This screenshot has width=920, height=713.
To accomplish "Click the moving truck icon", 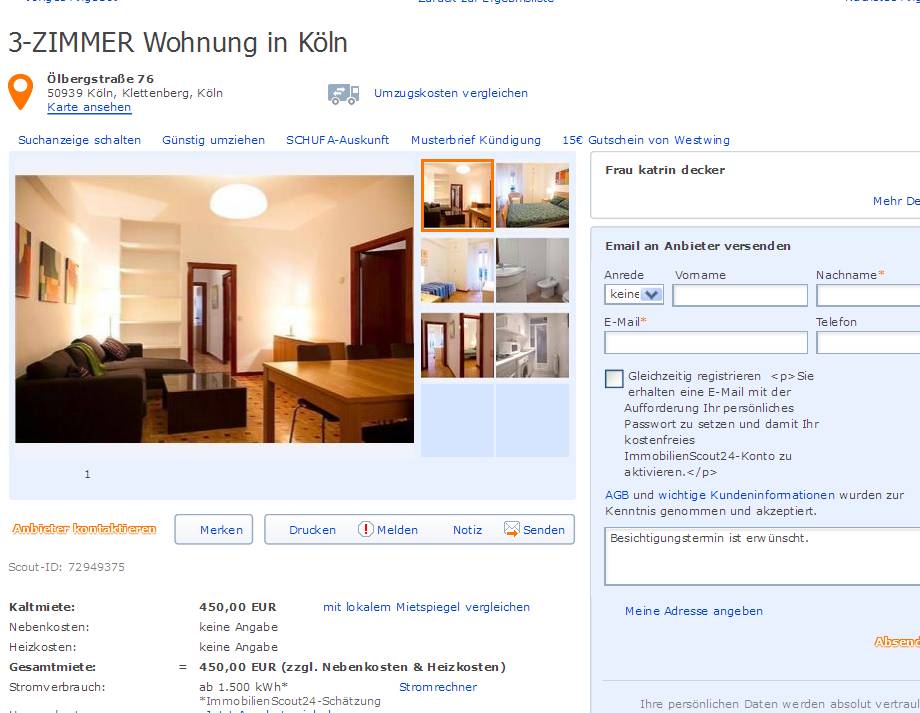I will [x=343, y=94].
